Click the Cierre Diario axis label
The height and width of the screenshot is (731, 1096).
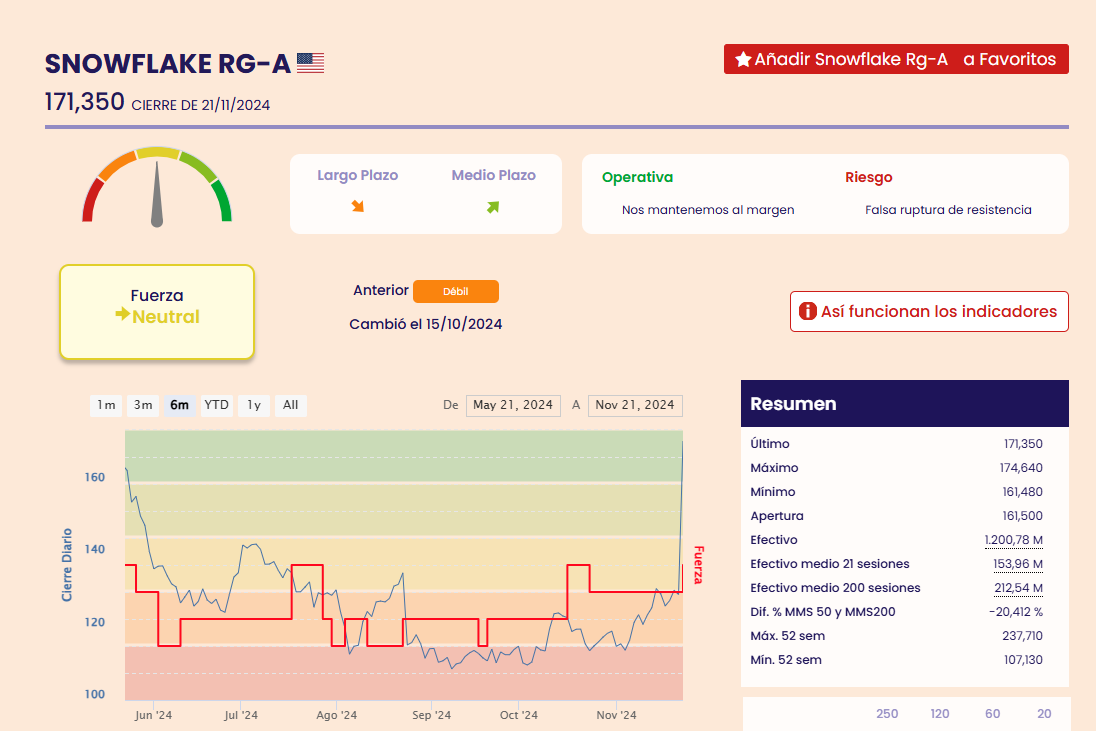click(67, 565)
